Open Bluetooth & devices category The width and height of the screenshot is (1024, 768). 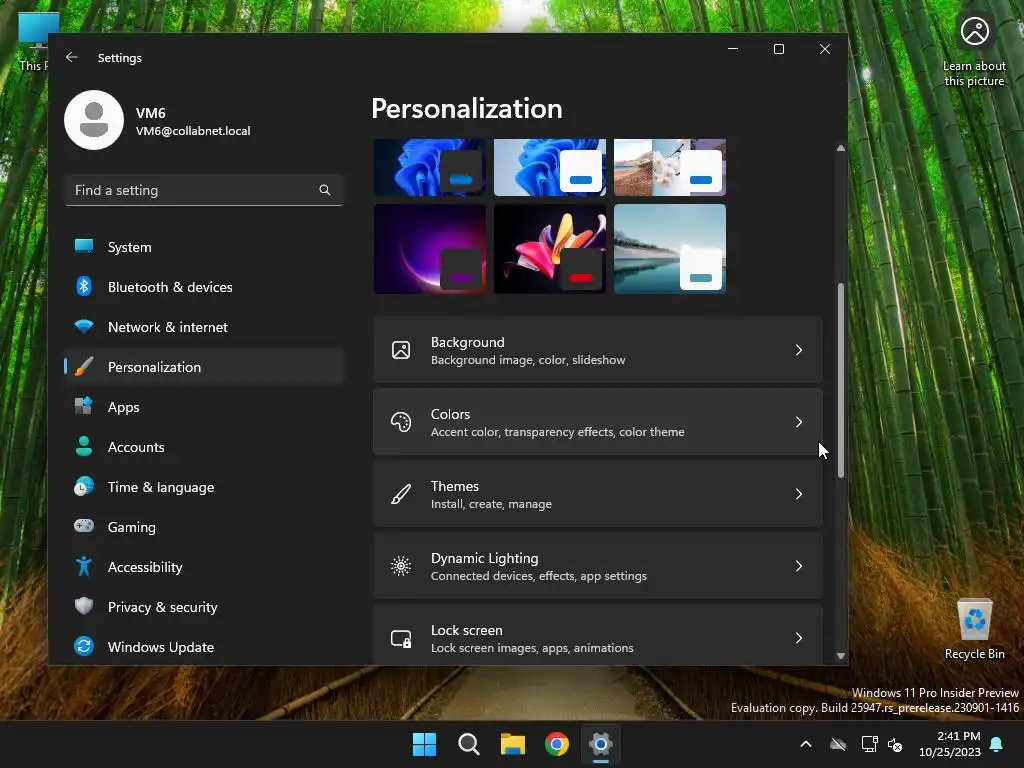pyautogui.click(x=204, y=287)
